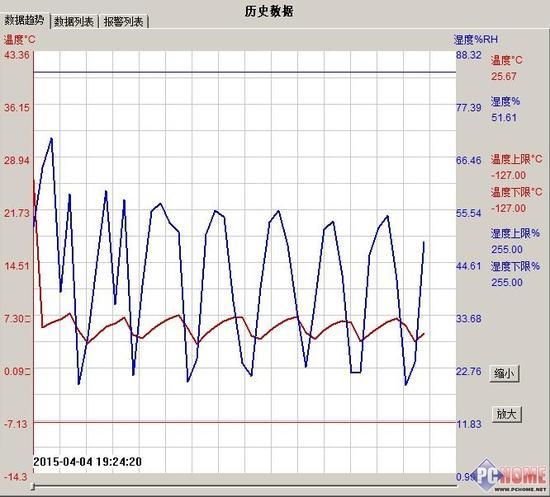This screenshot has height=497, width=550.
Task: Click the timeline slider handle at bottom left
Action: [x=33, y=487]
